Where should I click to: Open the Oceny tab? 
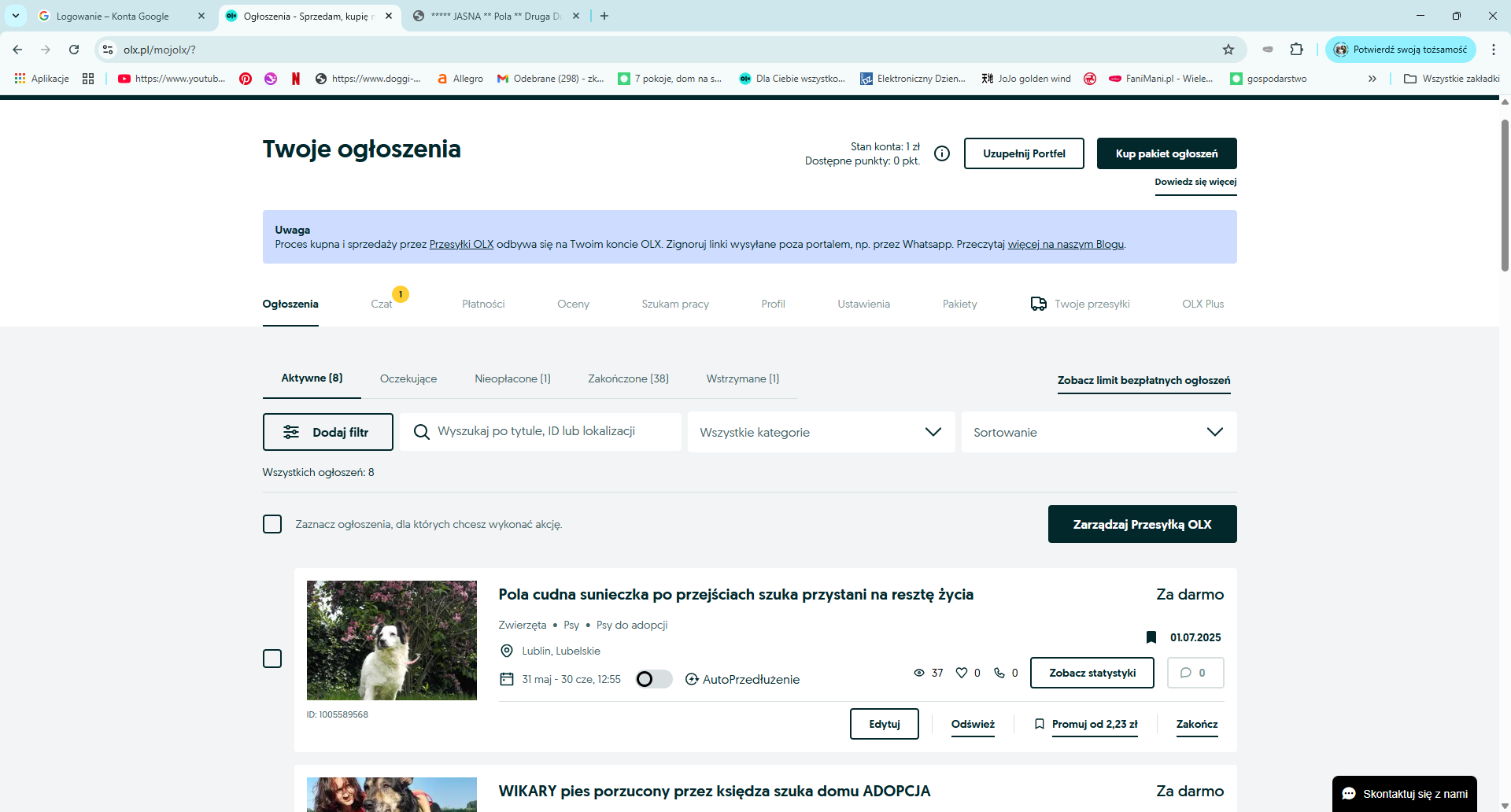(x=573, y=304)
